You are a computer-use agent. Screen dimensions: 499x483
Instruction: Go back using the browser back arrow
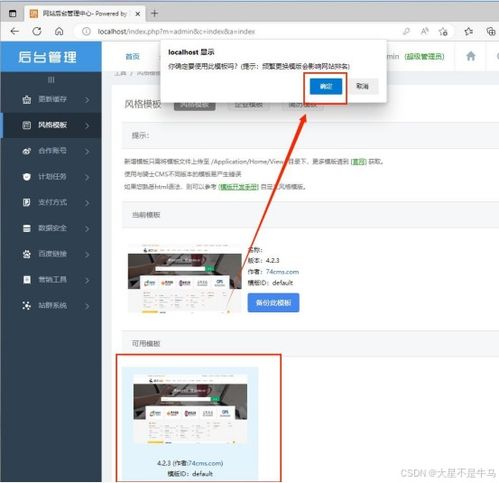[14, 31]
